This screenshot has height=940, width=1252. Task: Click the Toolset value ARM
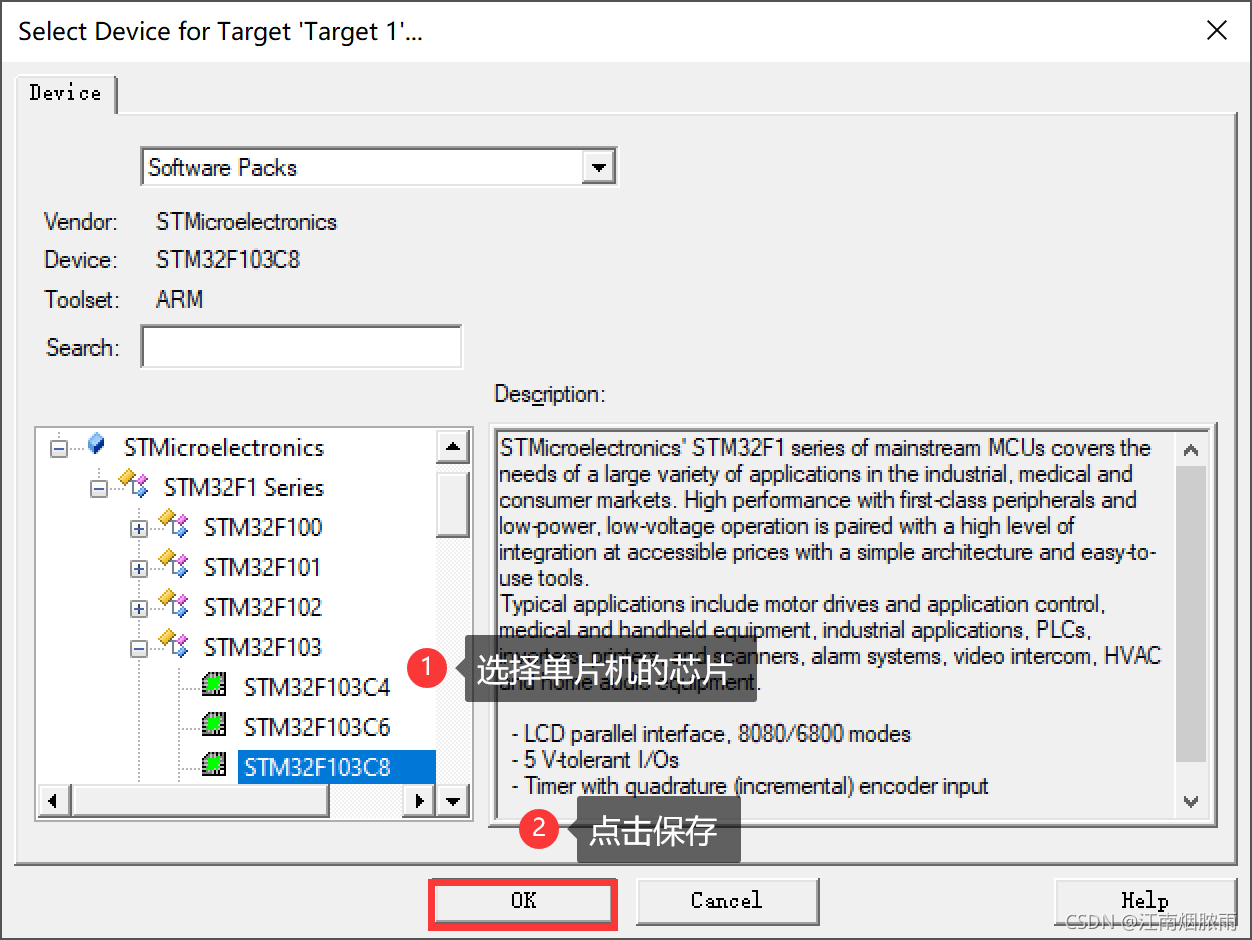click(x=180, y=299)
